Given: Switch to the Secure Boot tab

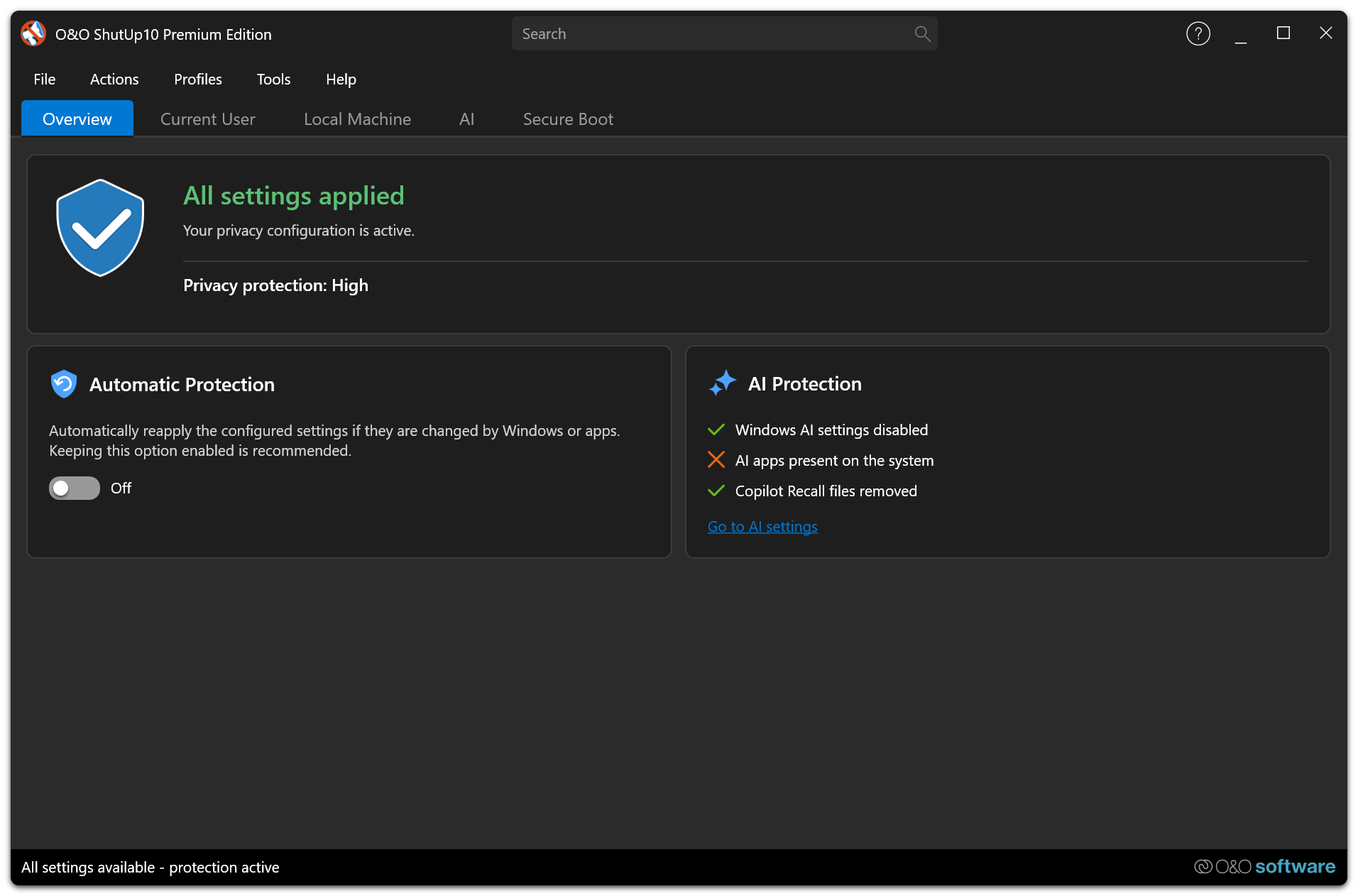Looking at the screenshot, I should [568, 119].
